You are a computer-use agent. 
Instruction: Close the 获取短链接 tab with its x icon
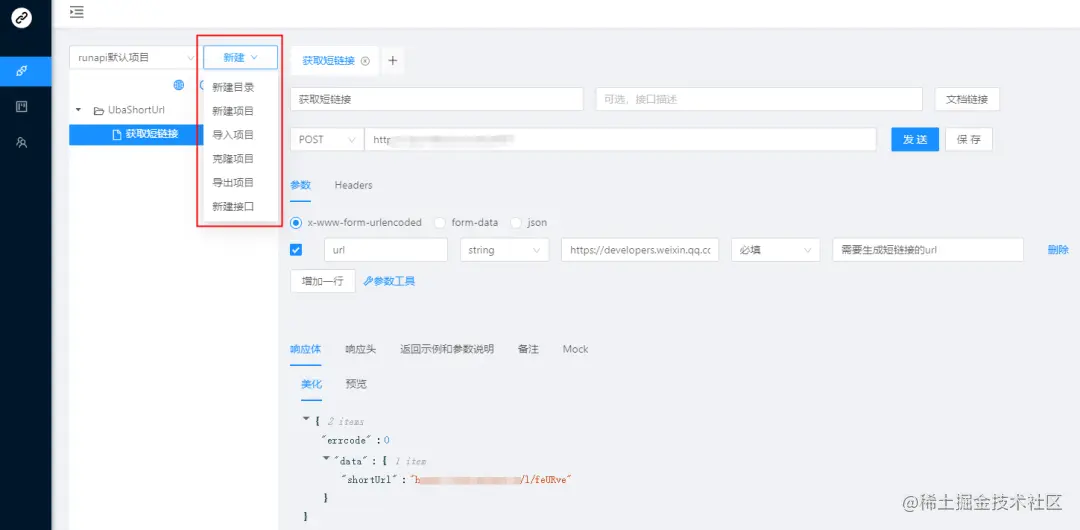tap(365, 61)
